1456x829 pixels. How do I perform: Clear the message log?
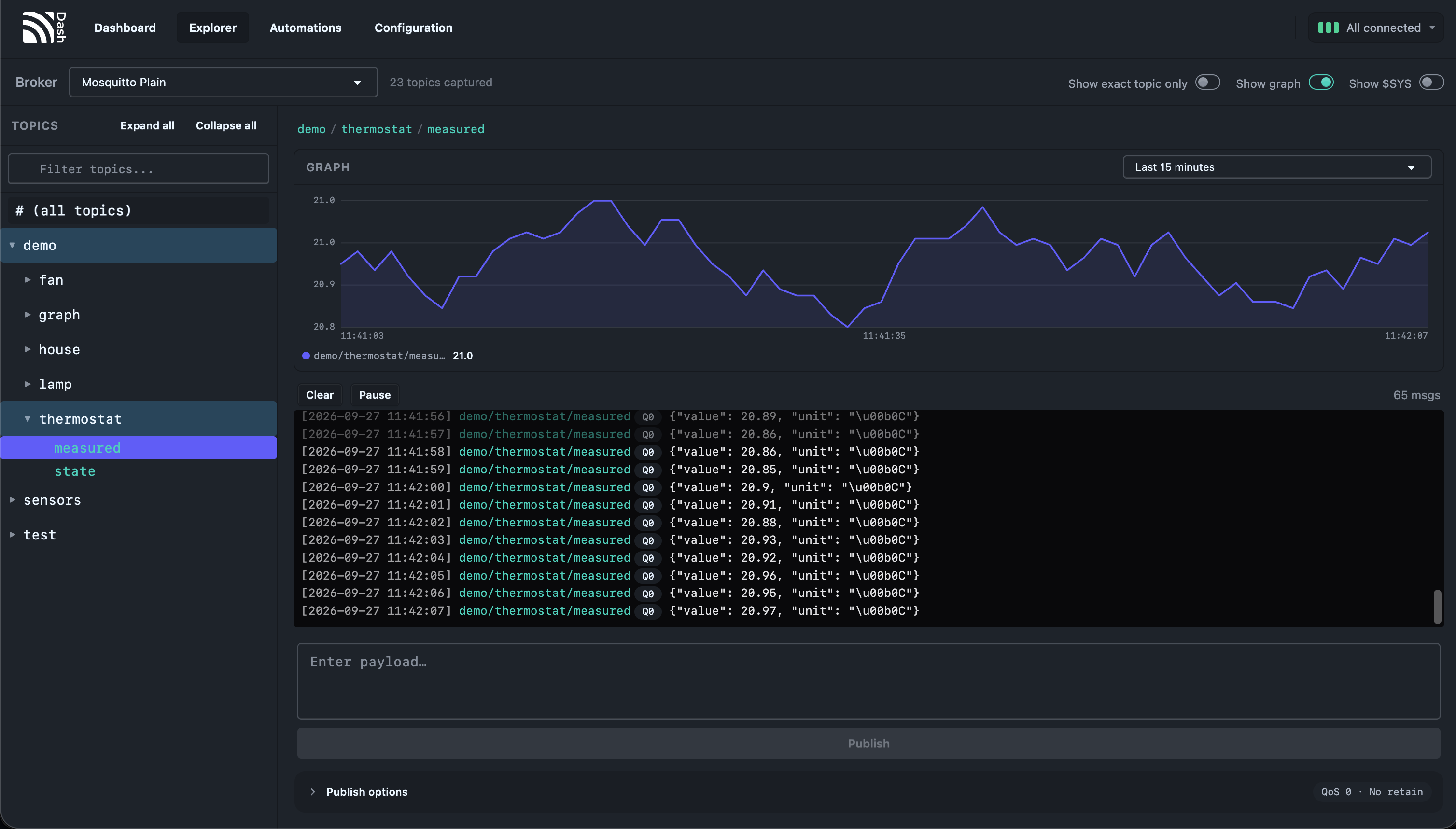point(320,395)
